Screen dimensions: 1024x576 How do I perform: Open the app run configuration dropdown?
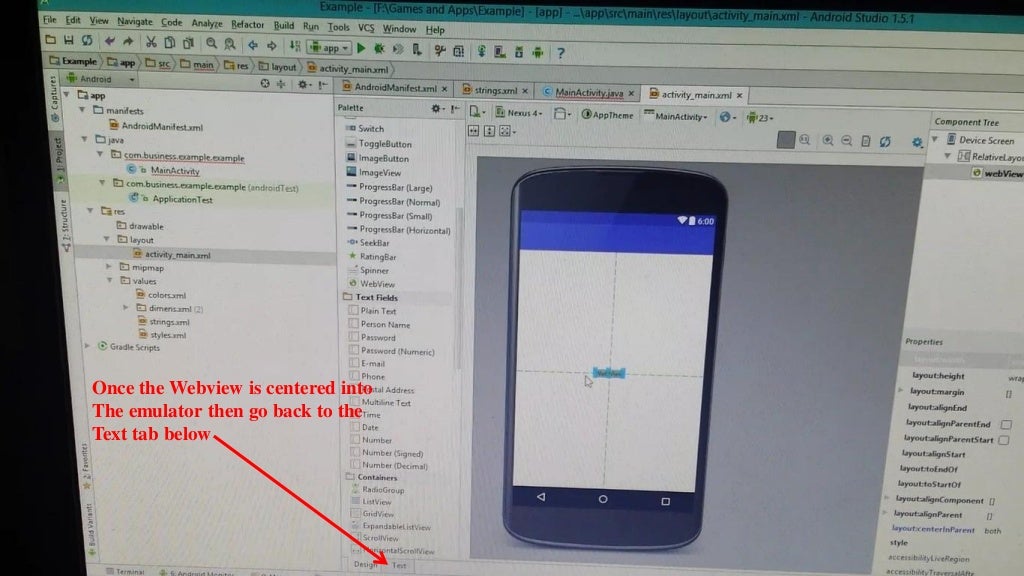click(330, 48)
